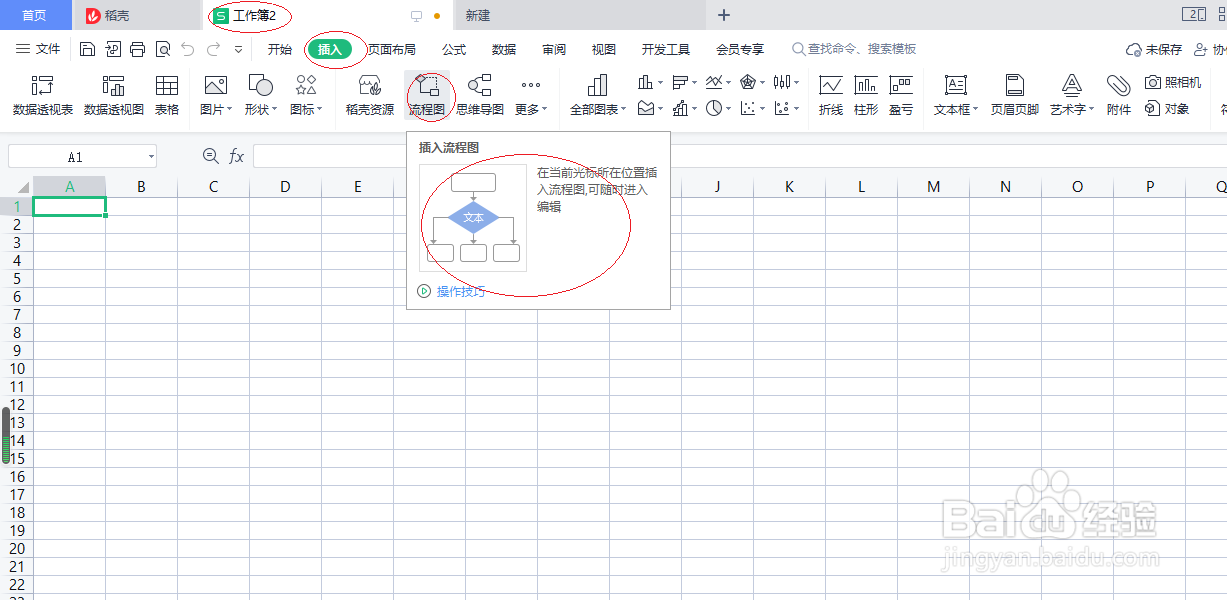
Task: Open the picture (图片) dropdown
Action: (216, 95)
